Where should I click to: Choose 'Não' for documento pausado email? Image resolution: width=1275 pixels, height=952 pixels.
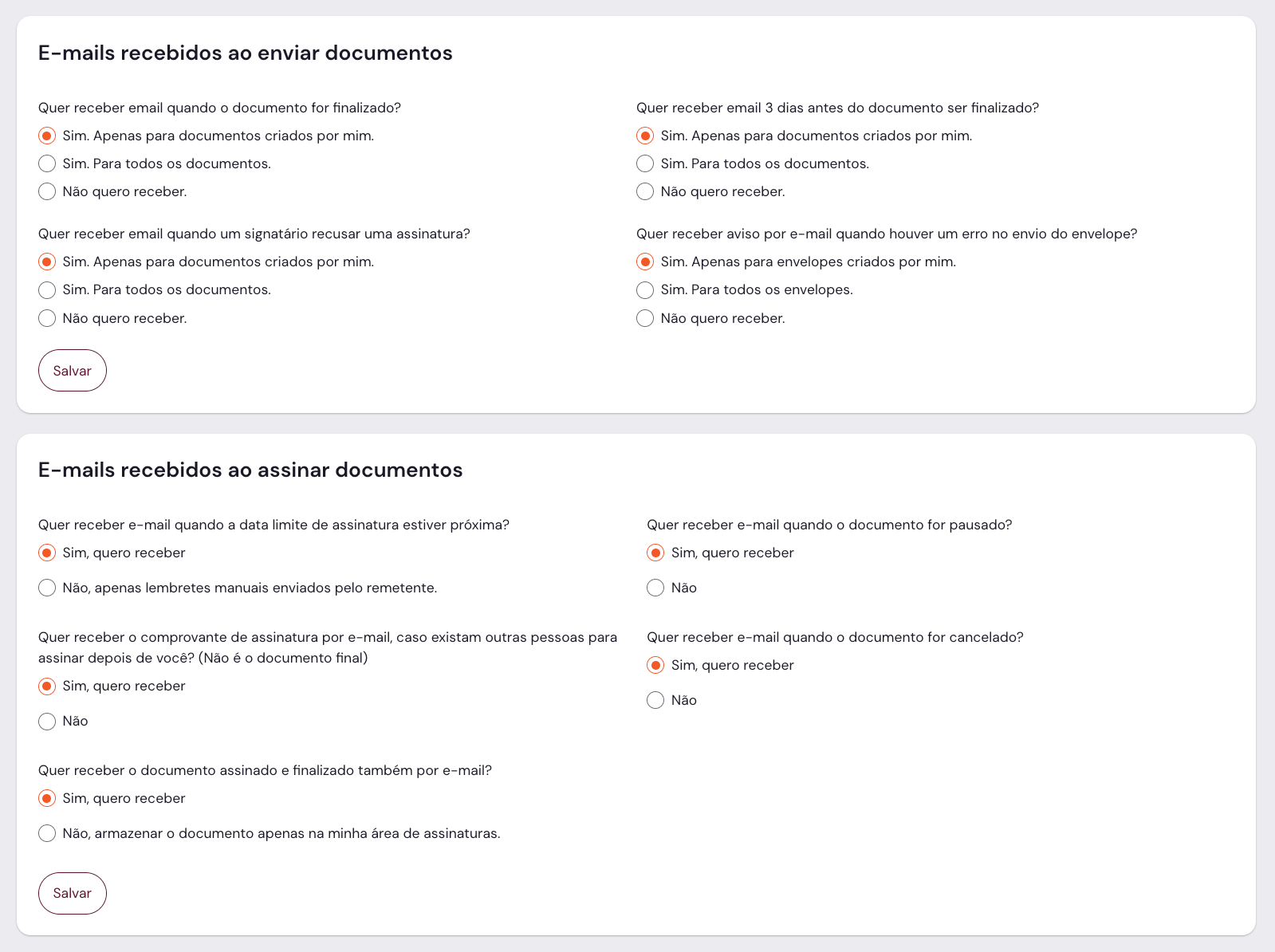655,588
